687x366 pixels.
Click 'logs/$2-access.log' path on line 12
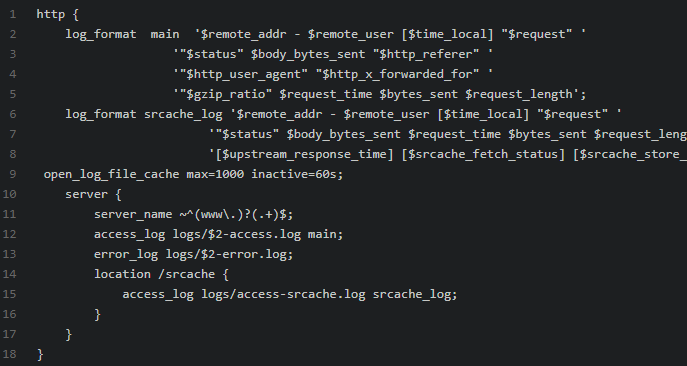(x=237, y=234)
